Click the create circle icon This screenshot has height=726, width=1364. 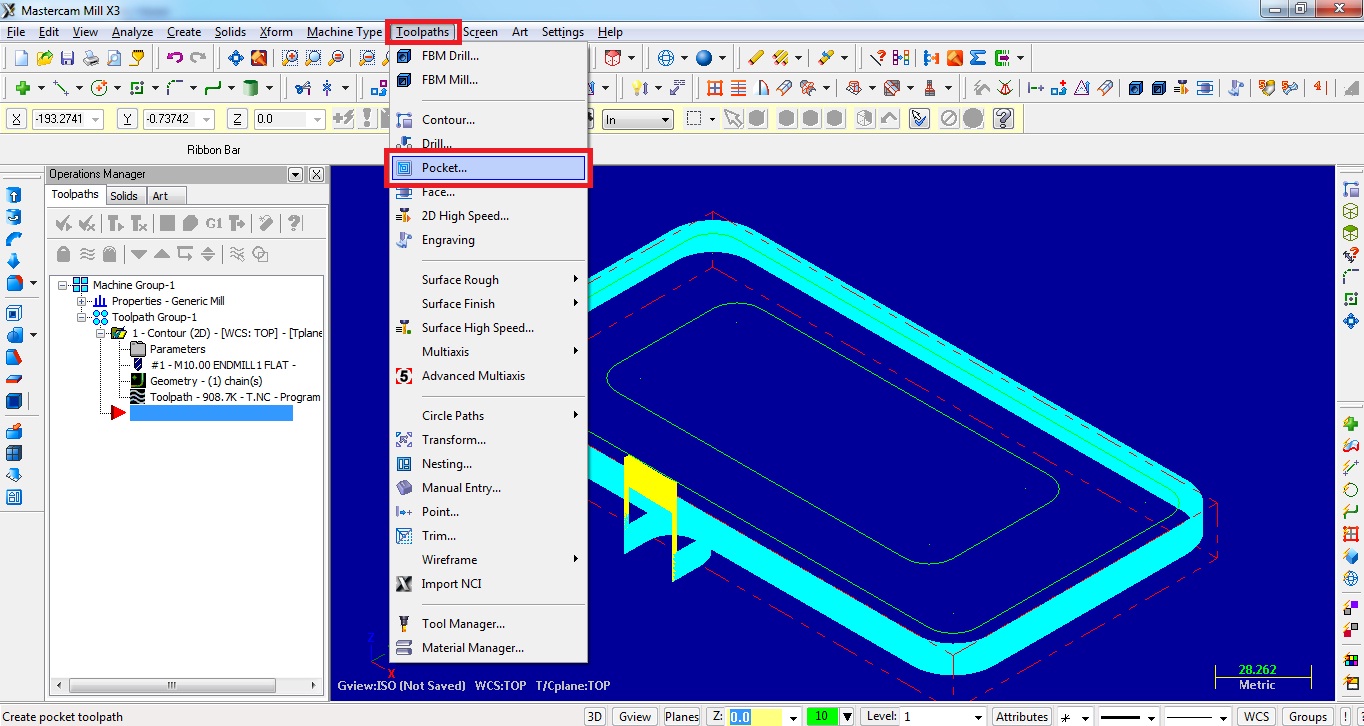click(x=100, y=88)
